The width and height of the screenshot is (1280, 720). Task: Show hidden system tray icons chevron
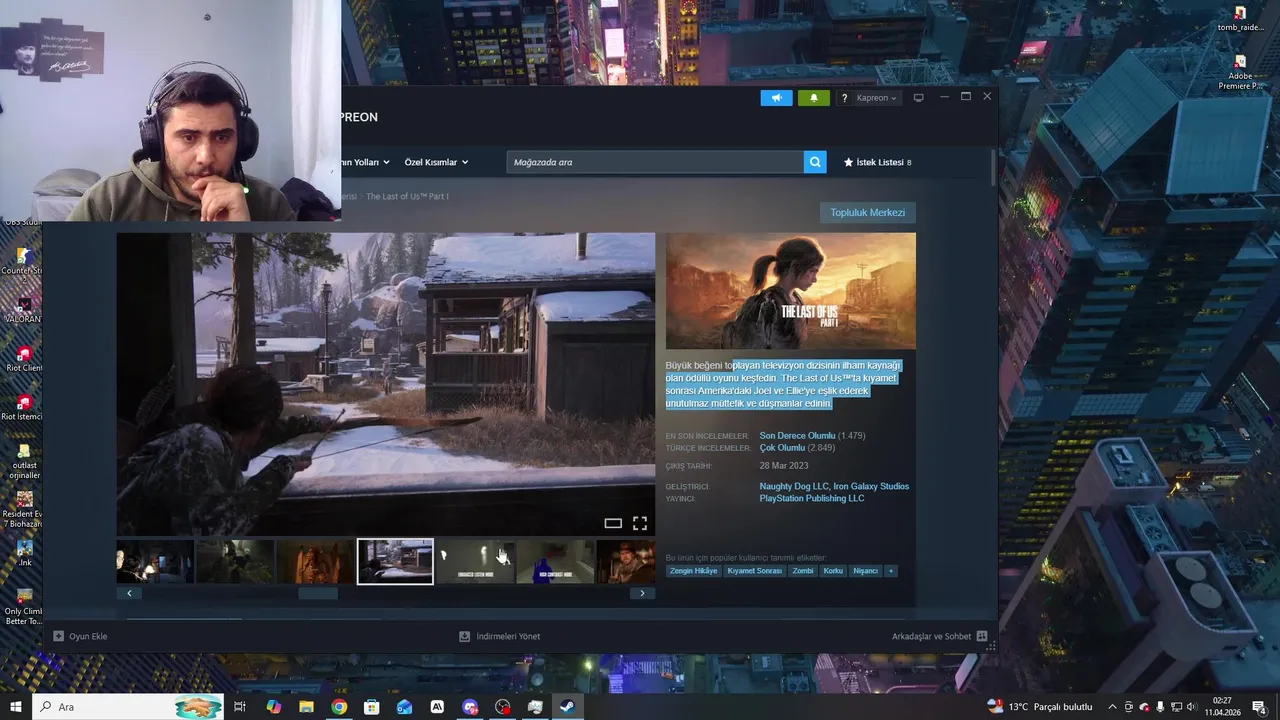click(x=1114, y=707)
